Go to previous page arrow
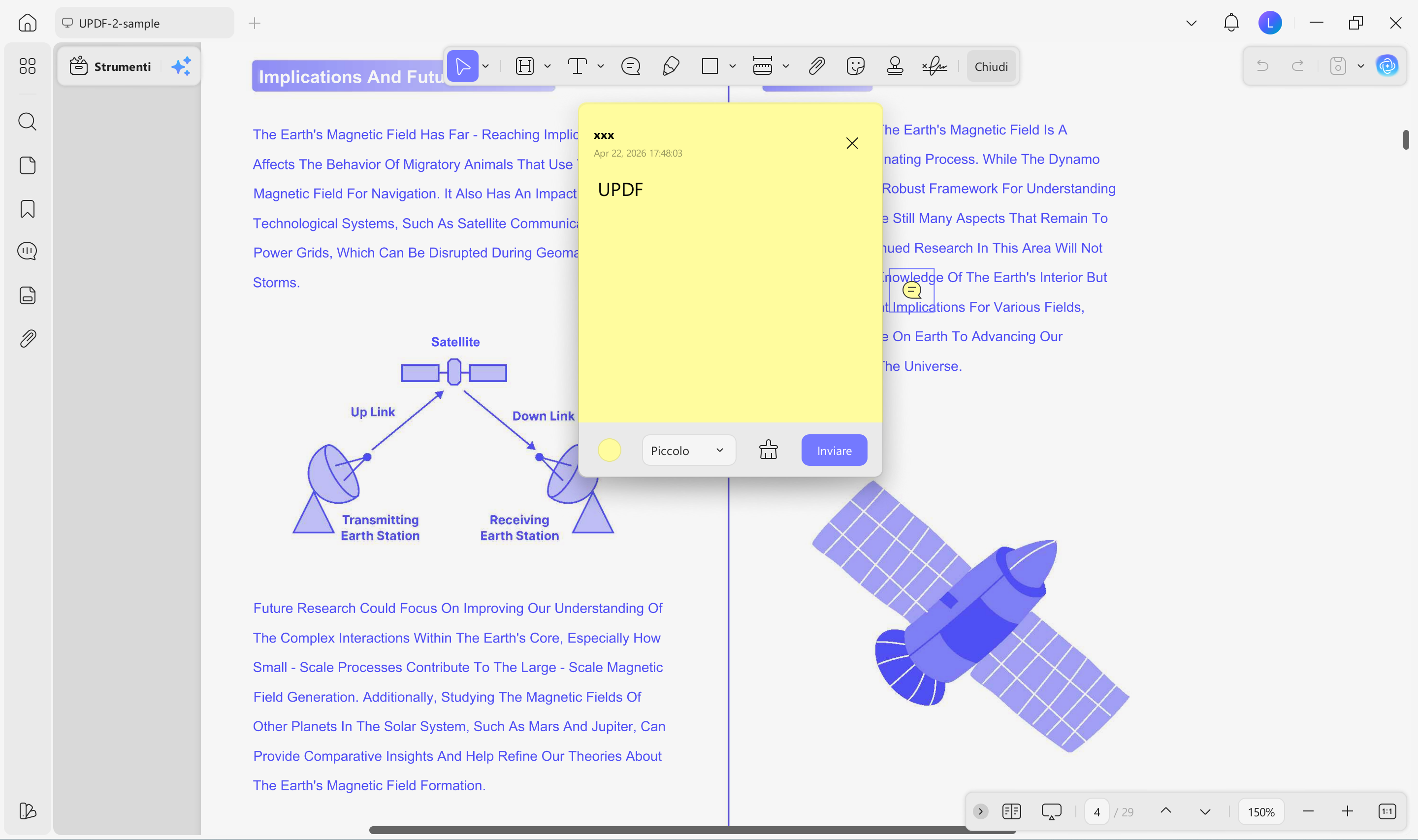This screenshot has height=840, width=1418. pyautogui.click(x=1165, y=812)
